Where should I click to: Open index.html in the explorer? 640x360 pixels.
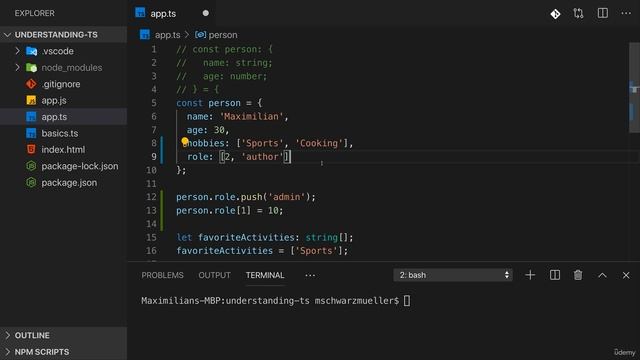(x=64, y=149)
